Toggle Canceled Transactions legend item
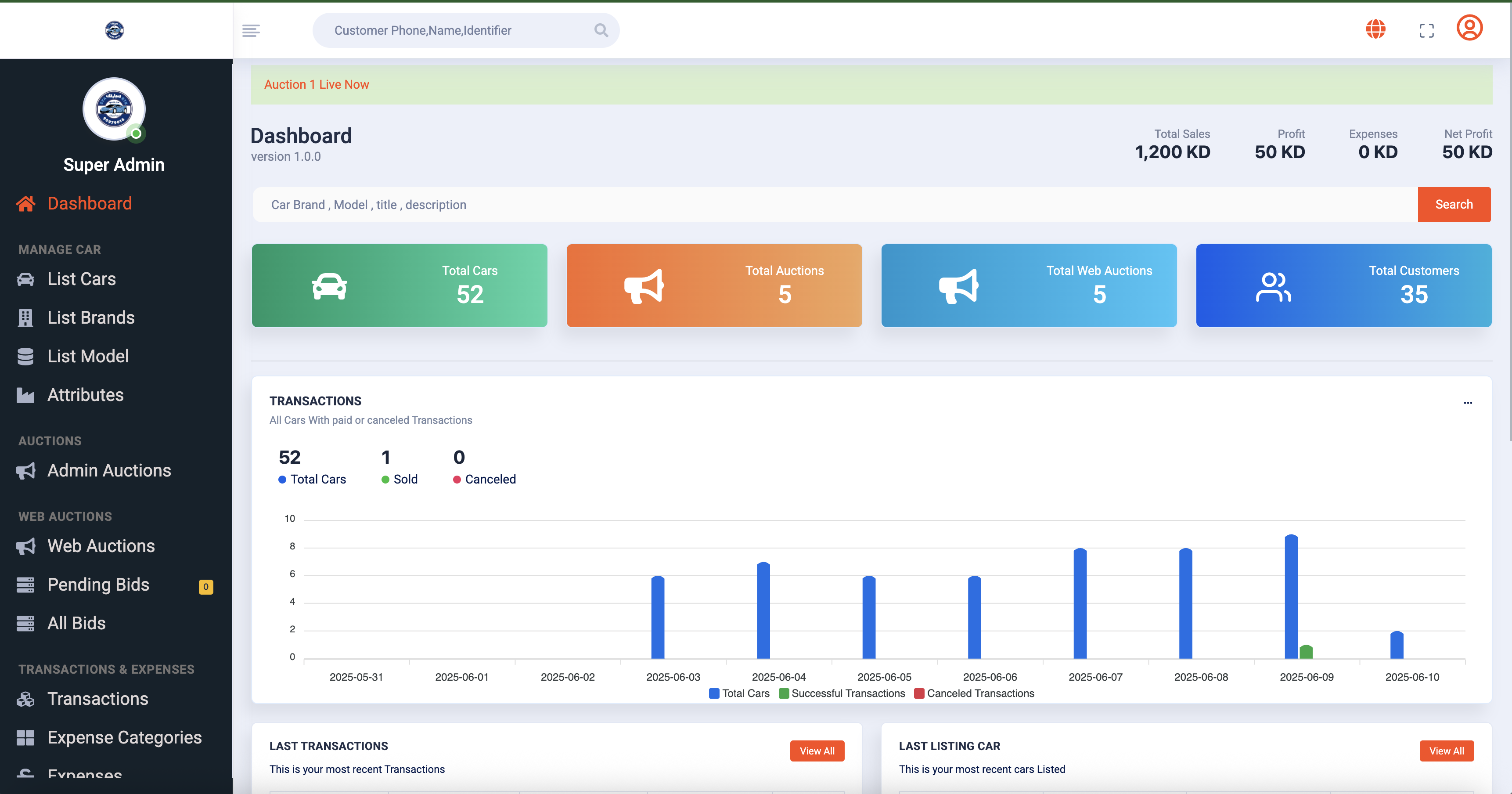The height and width of the screenshot is (794, 1512). pos(974,693)
